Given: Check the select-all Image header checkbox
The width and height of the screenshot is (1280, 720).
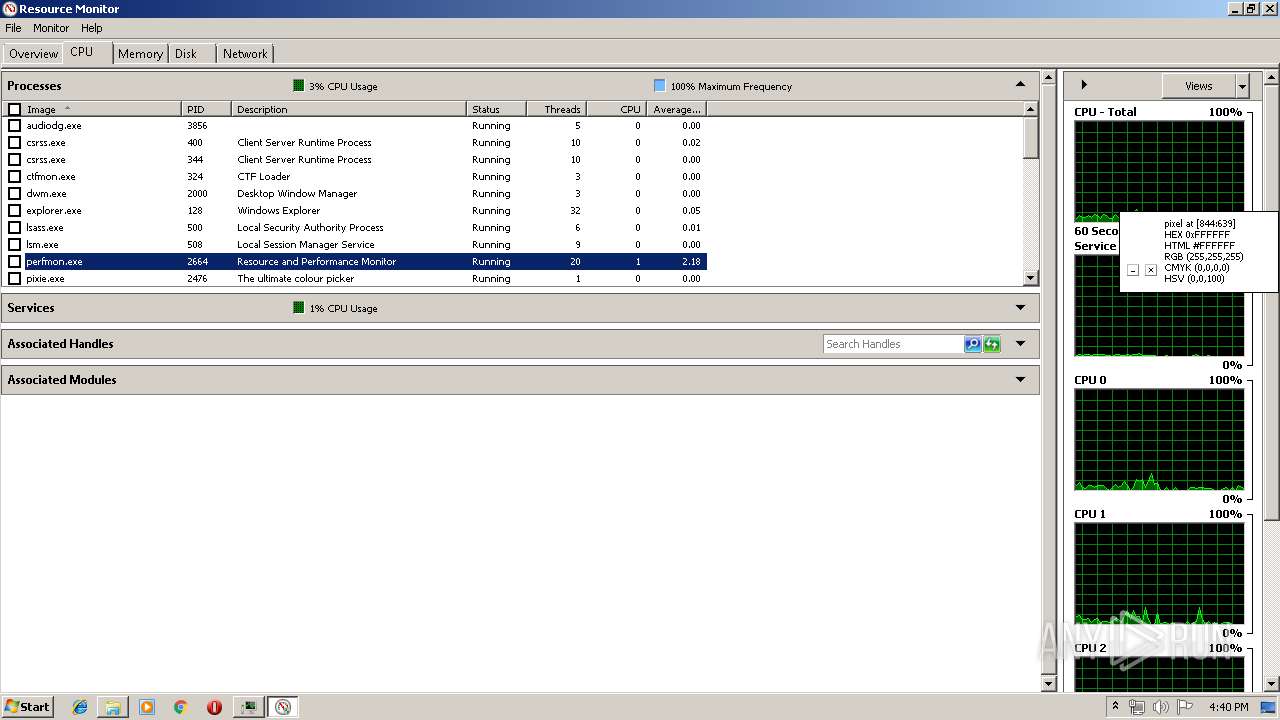Looking at the screenshot, I should pyautogui.click(x=14, y=109).
